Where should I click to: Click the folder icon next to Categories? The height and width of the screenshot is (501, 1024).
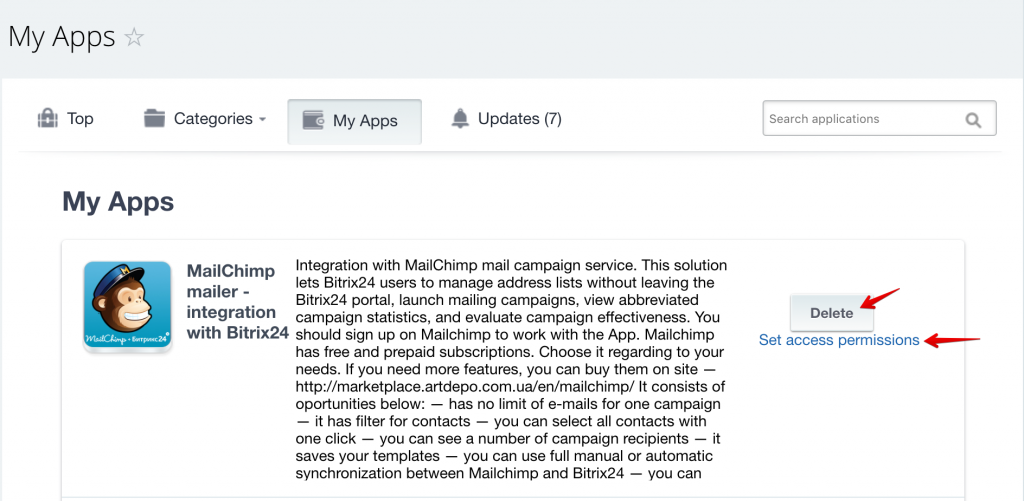coord(154,119)
